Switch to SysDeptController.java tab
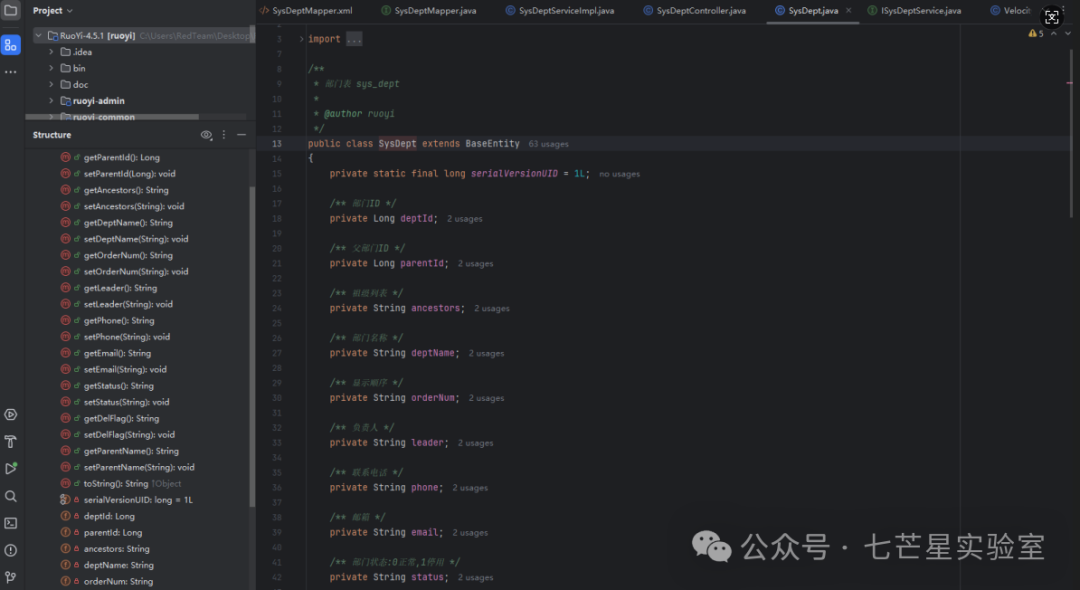 pos(694,10)
